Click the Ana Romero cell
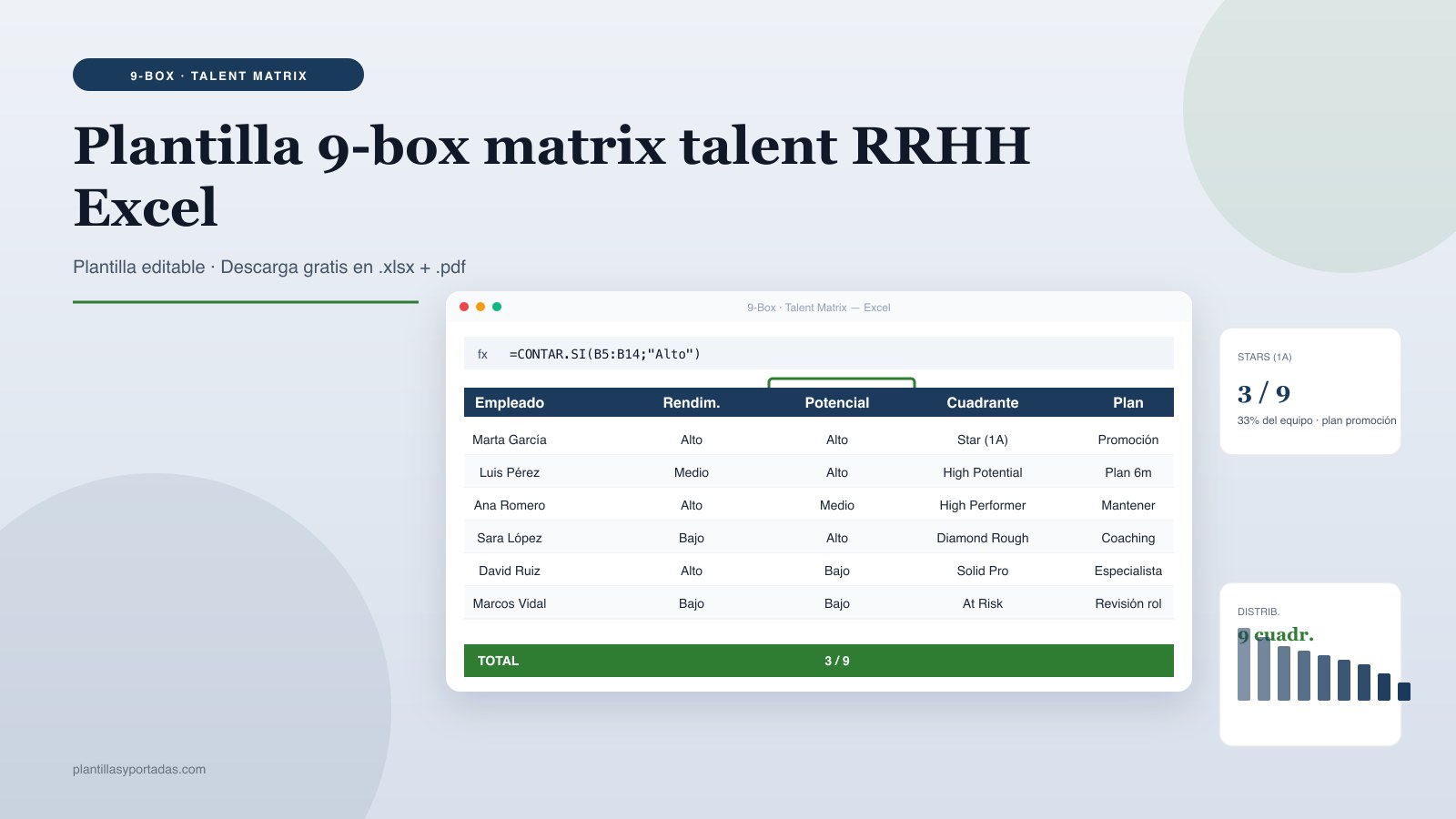This screenshot has width=1456, height=819. tap(510, 505)
